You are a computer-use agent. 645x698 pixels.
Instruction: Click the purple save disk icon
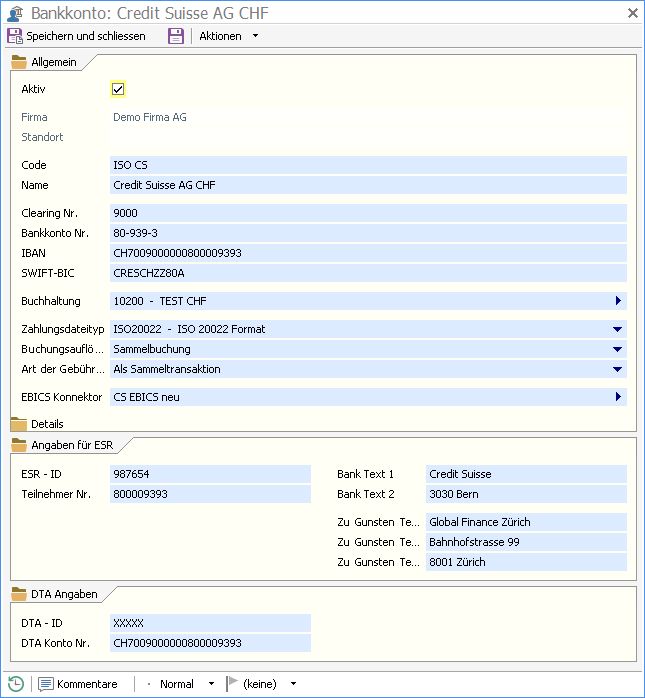[x=175, y=36]
